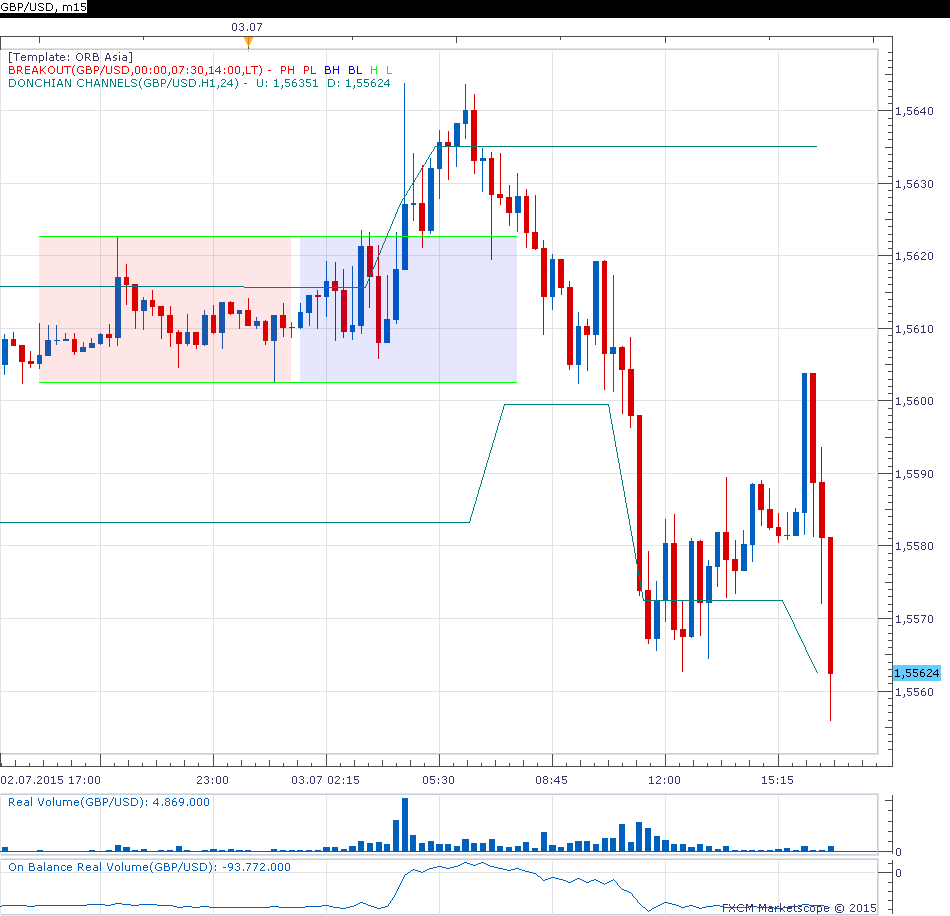
Task: Click the 1,5640 price axis label
Action: pyautogui.click(x=914, y=111)
